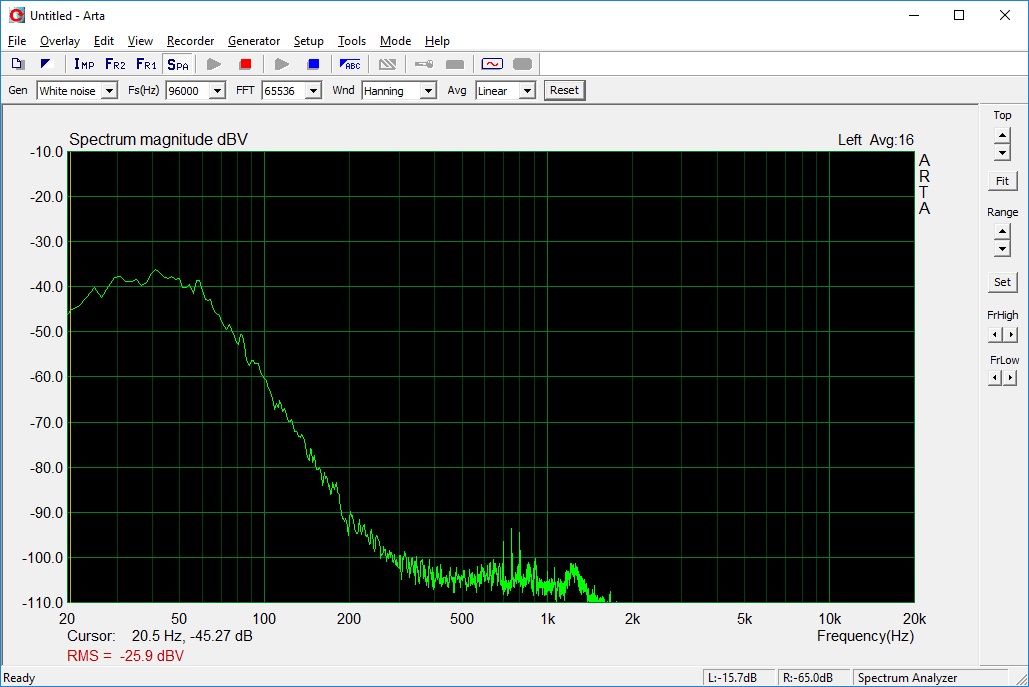Click the Range down arrow stepper
Viewport: 1029px width, 687px height.
(1002, 248)
